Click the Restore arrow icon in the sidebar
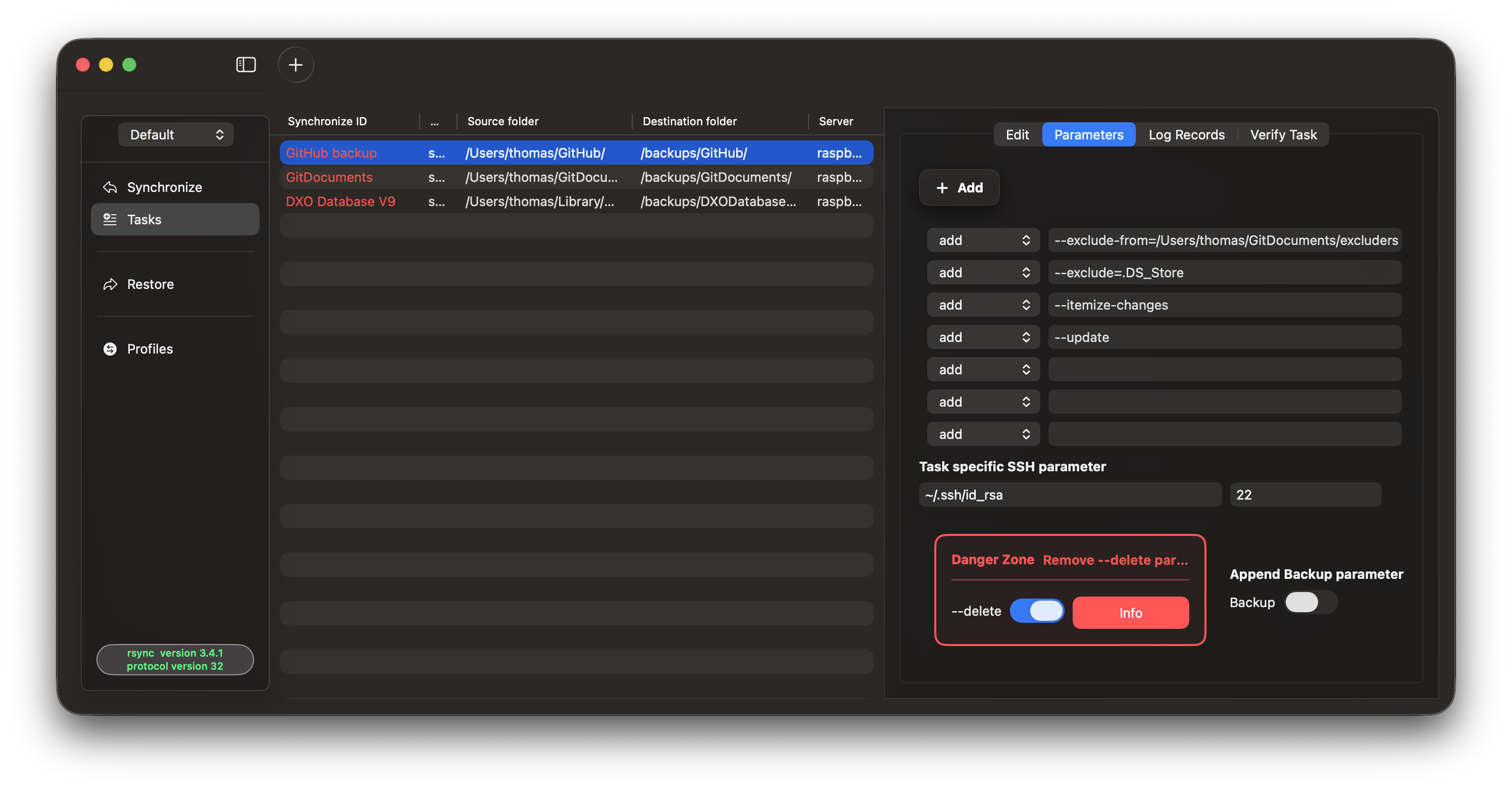The image size is (1512, 790). [x=110, y=285]
